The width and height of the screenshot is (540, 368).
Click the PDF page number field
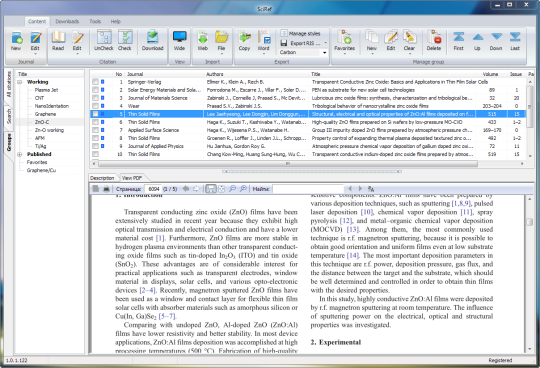point(153,189)
